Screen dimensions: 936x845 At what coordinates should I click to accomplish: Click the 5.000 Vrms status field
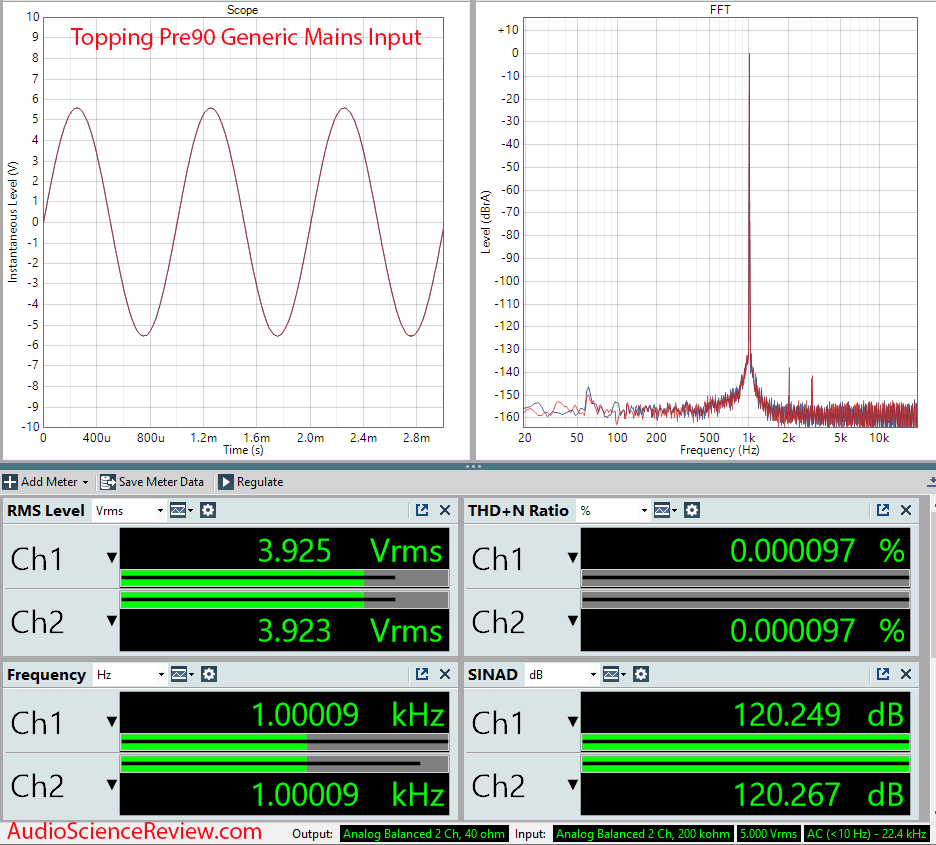tap(768, 834)
